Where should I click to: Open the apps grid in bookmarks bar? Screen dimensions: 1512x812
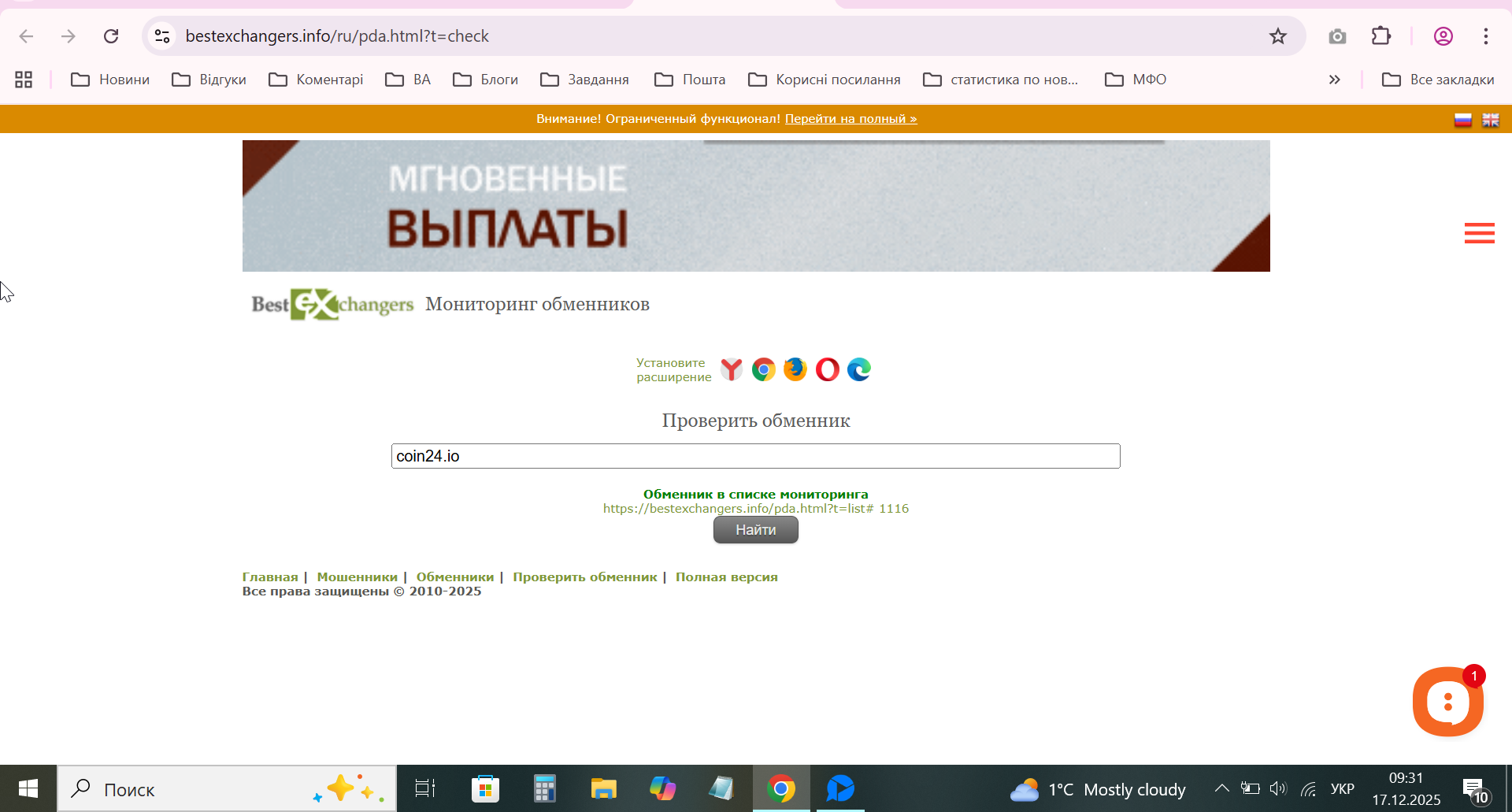[x=24, y=80]
